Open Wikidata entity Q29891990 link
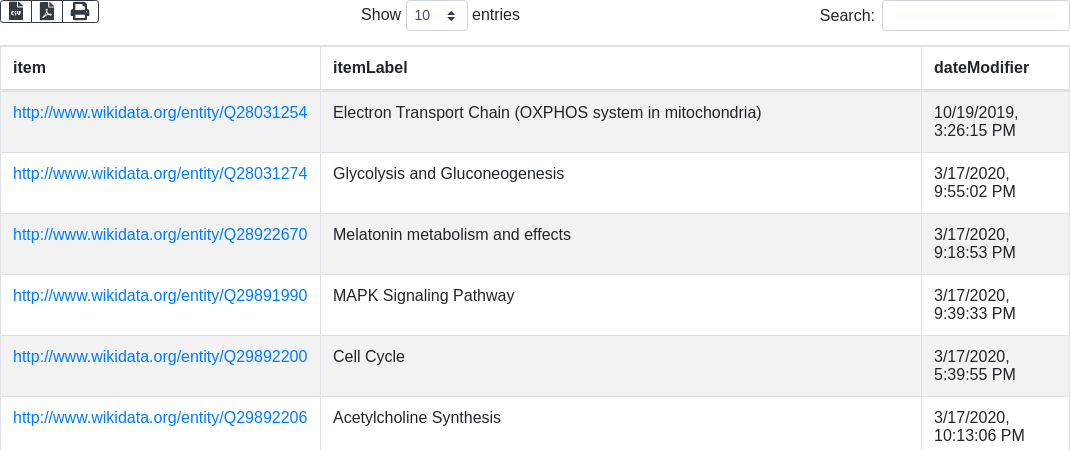The width and height of the screenshot is (1070, 450). click(x=160, y=296)
